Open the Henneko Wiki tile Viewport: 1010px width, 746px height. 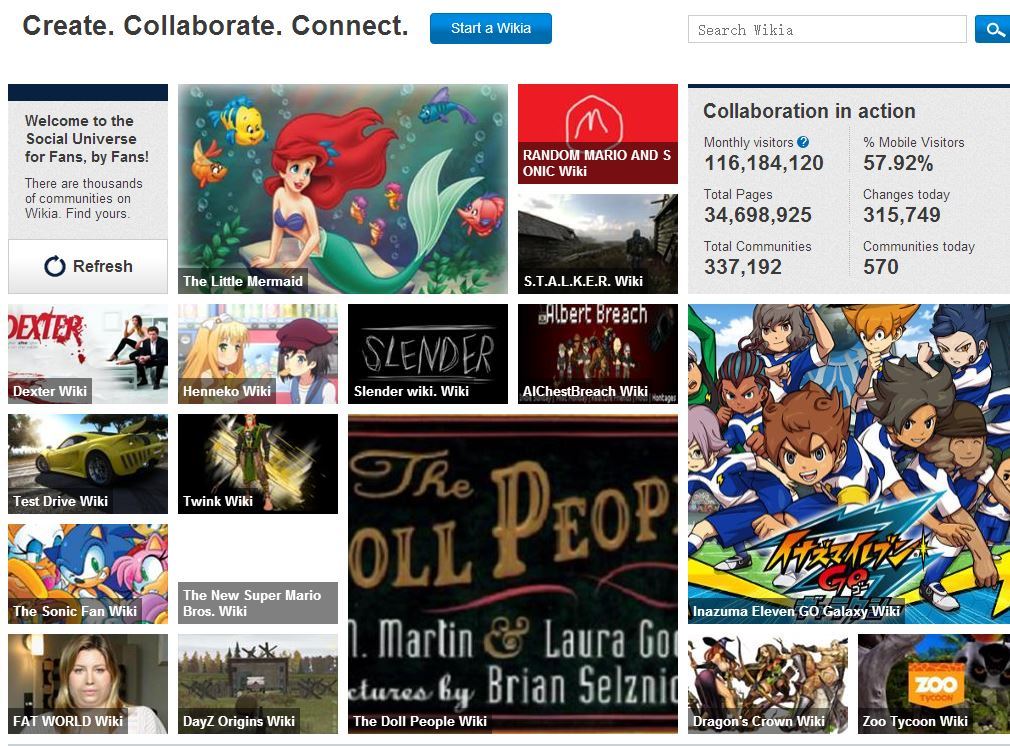coord(258,354)
